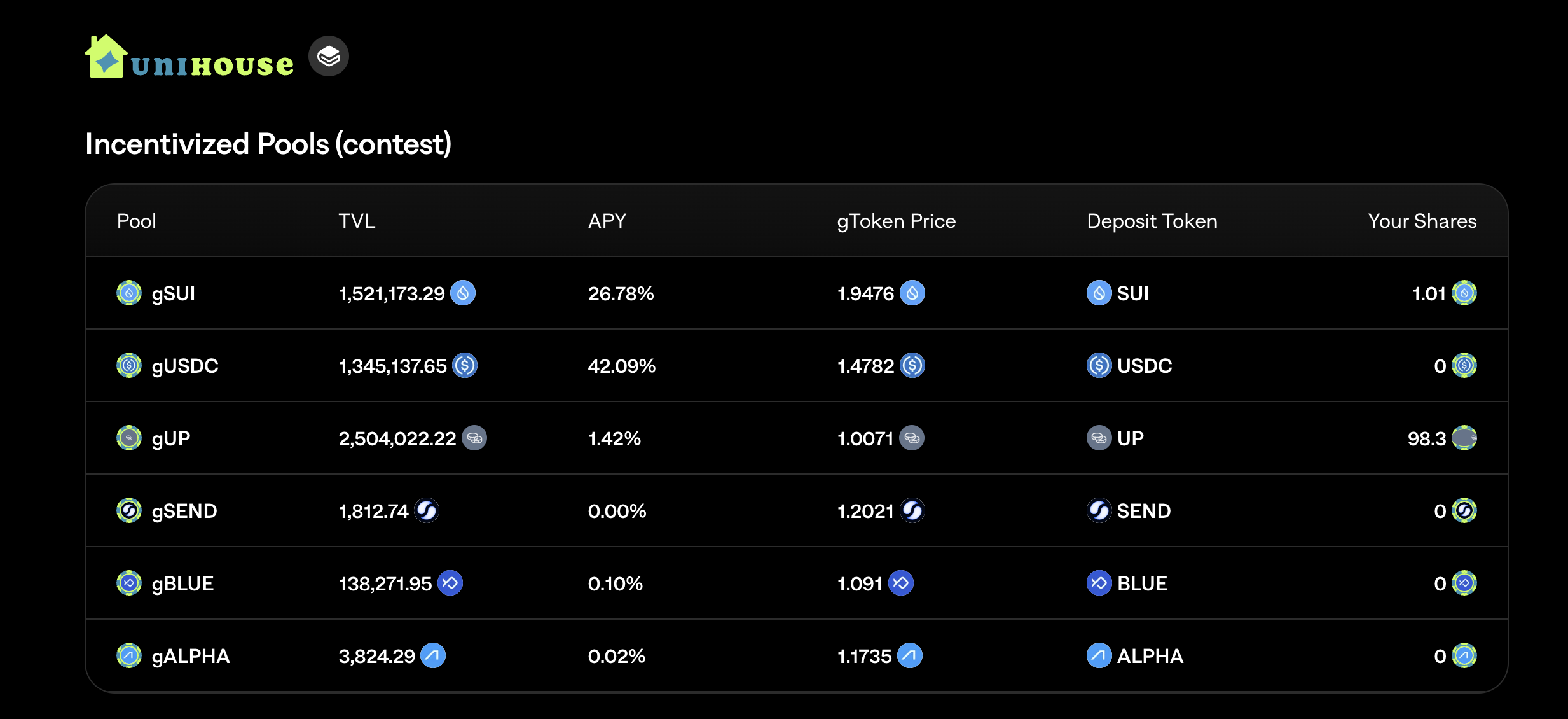Viewport: 1568px width, 719px height.
Task: Click the gUSDC pool token icon
Action: point(129,366)
